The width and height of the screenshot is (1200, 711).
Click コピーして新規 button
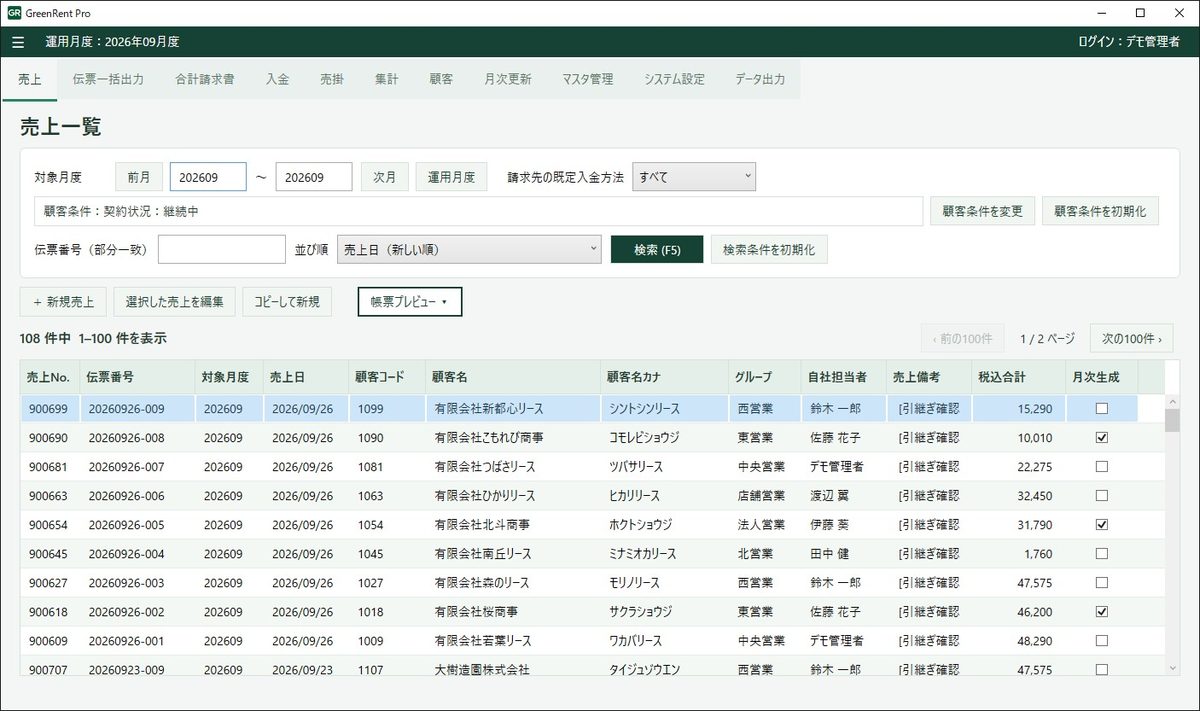(287, 302)
